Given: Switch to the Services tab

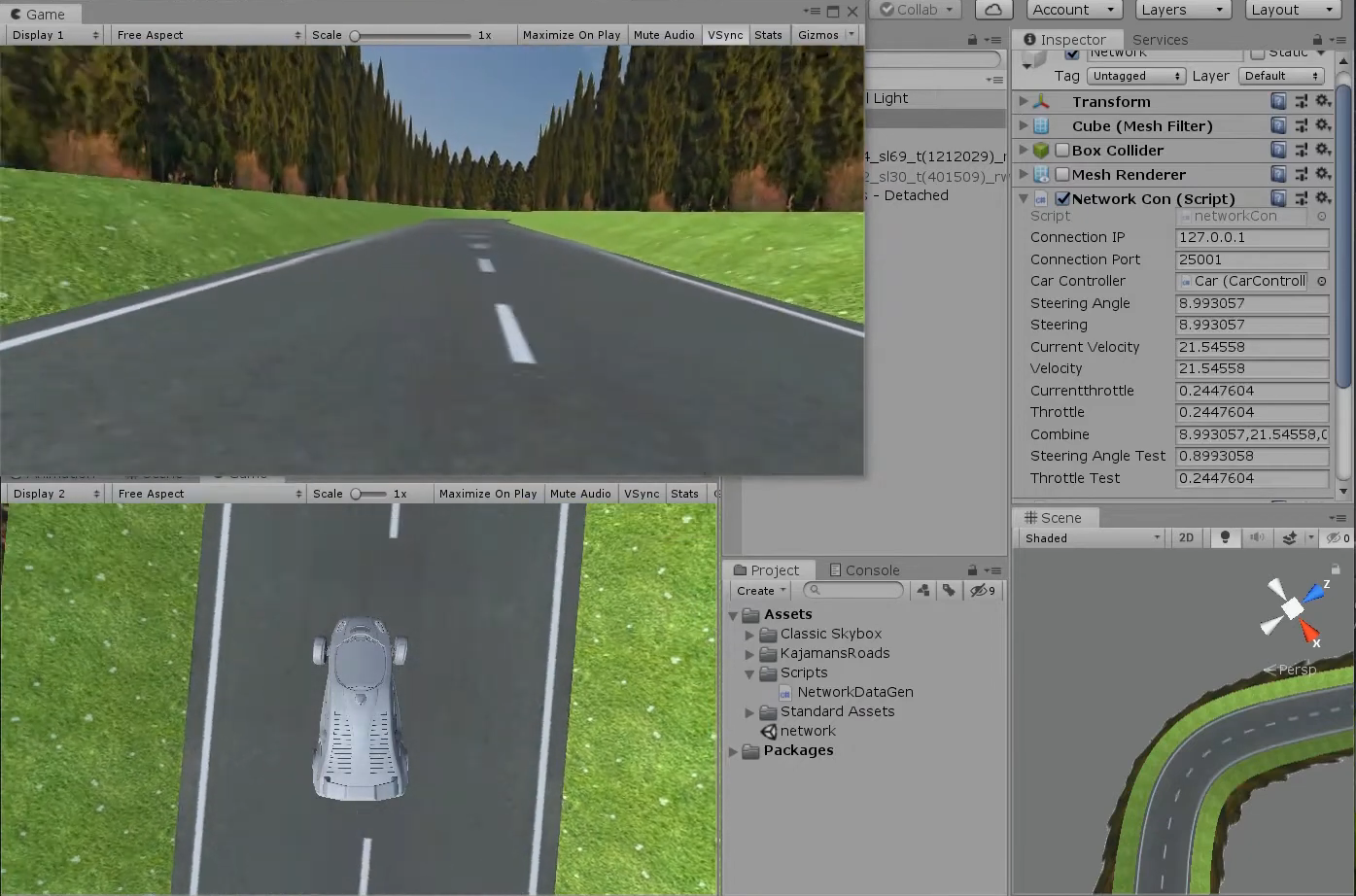Looking at the screenshot, I should (x=1160, y=40).
